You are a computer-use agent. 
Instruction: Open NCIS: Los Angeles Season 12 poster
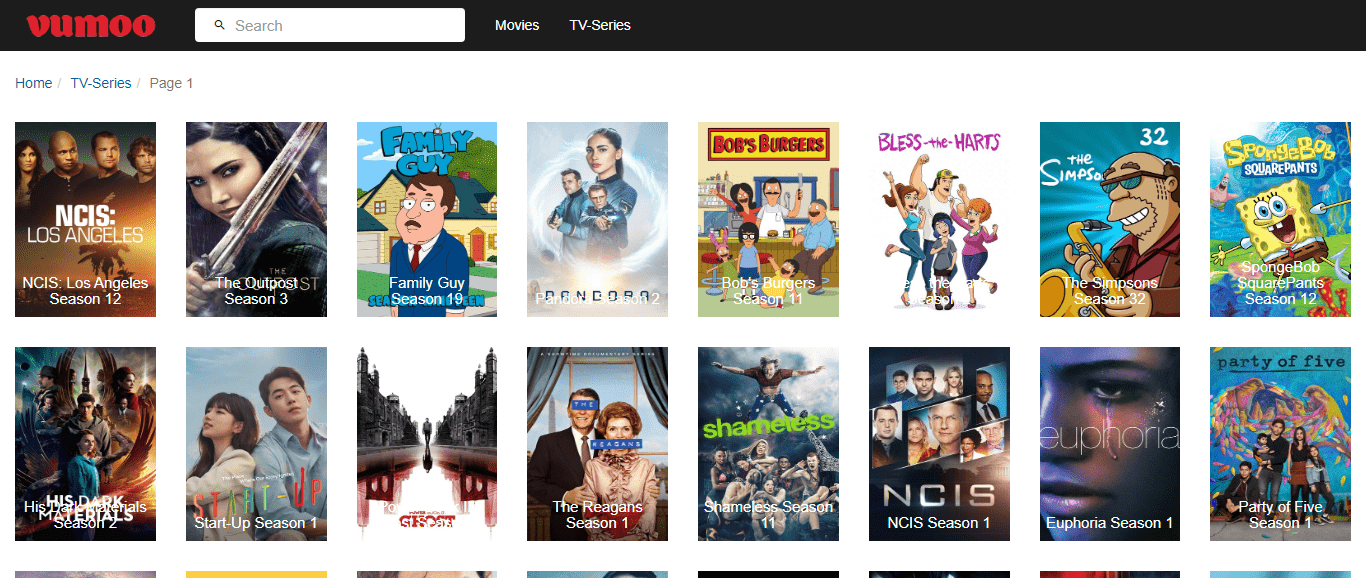(85, 219)
